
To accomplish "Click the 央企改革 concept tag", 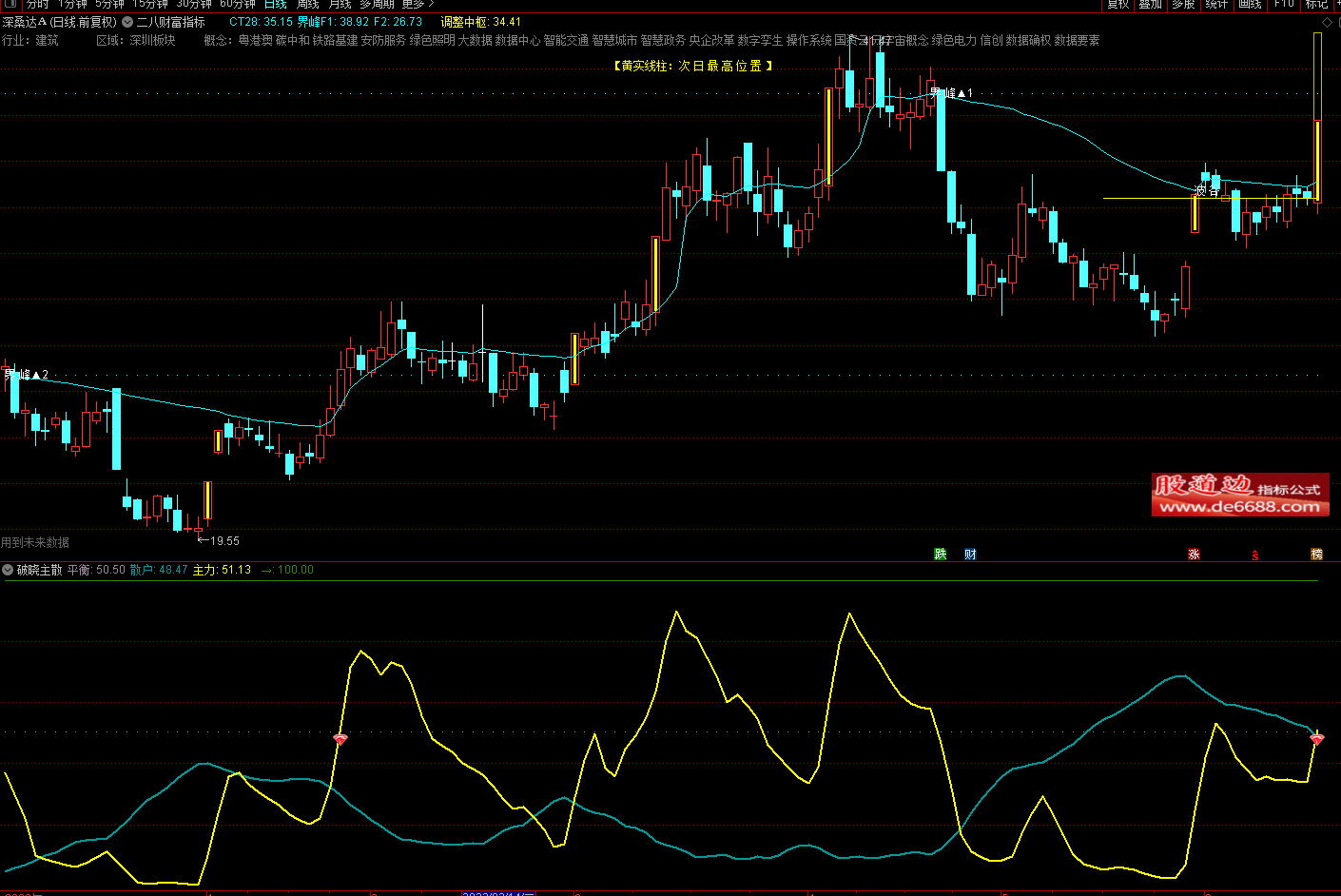I will 711,40.
